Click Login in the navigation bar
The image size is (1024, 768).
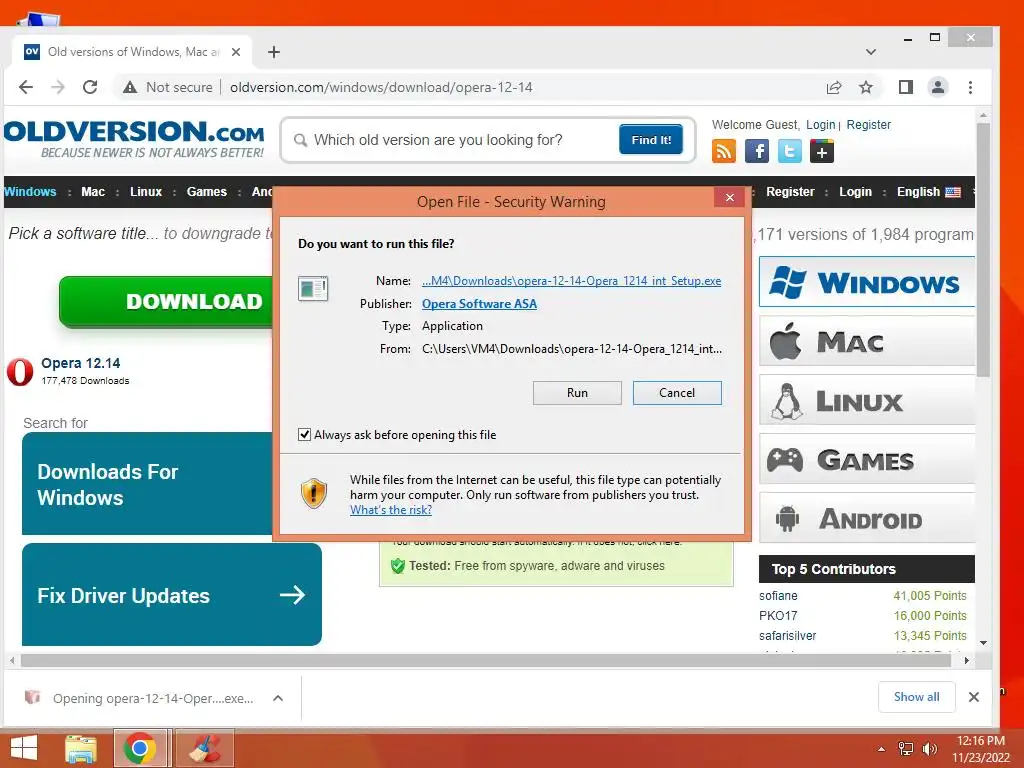click(856, 192)
